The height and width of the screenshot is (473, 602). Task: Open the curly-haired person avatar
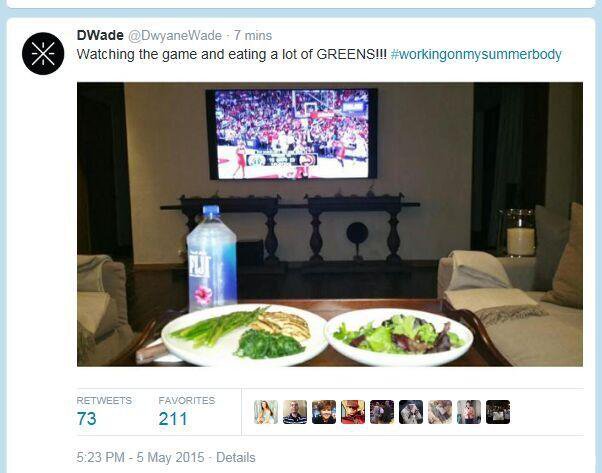pyautogui.click(x=324, y=412)
